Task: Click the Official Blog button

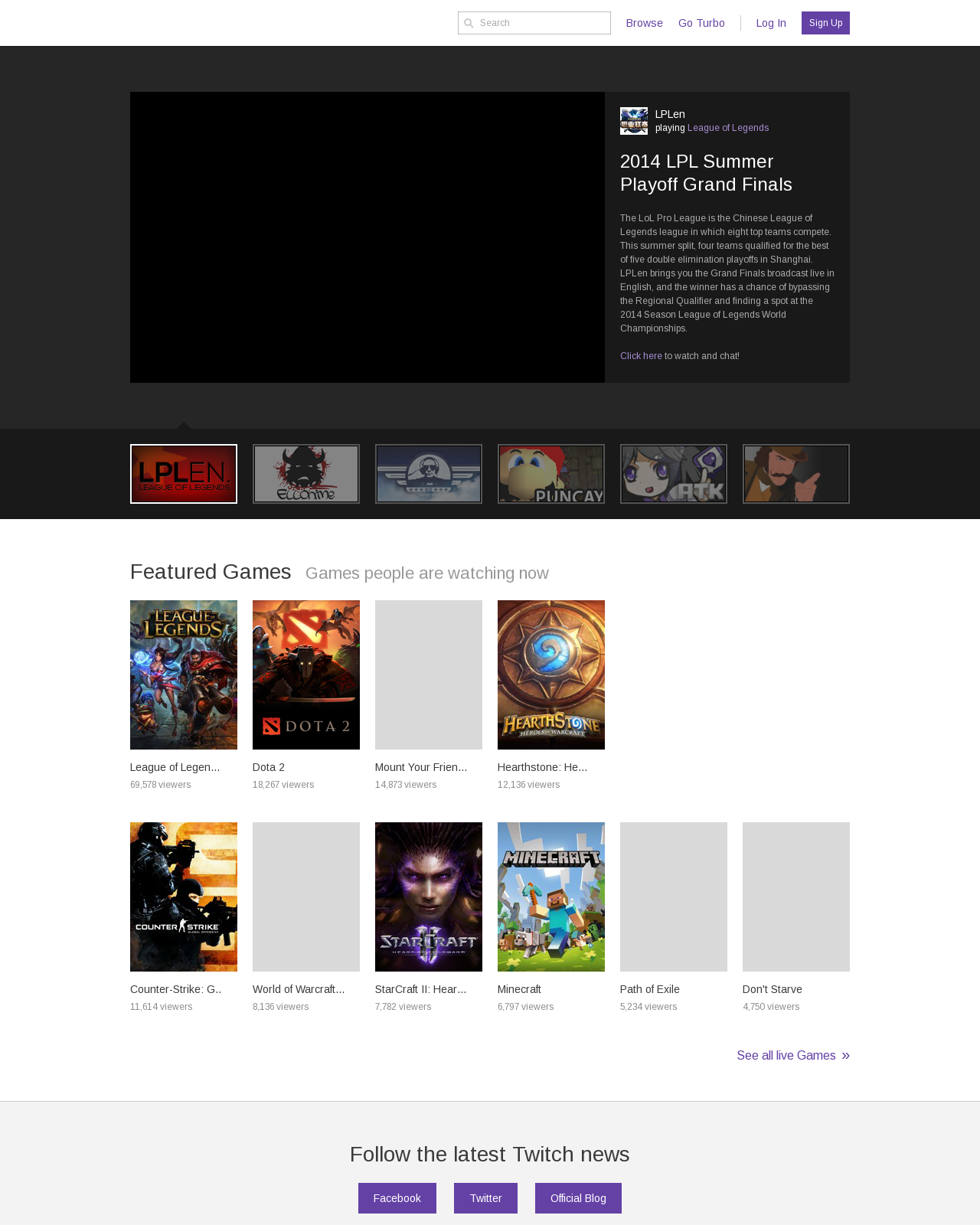Action: tap(578, 1198)
